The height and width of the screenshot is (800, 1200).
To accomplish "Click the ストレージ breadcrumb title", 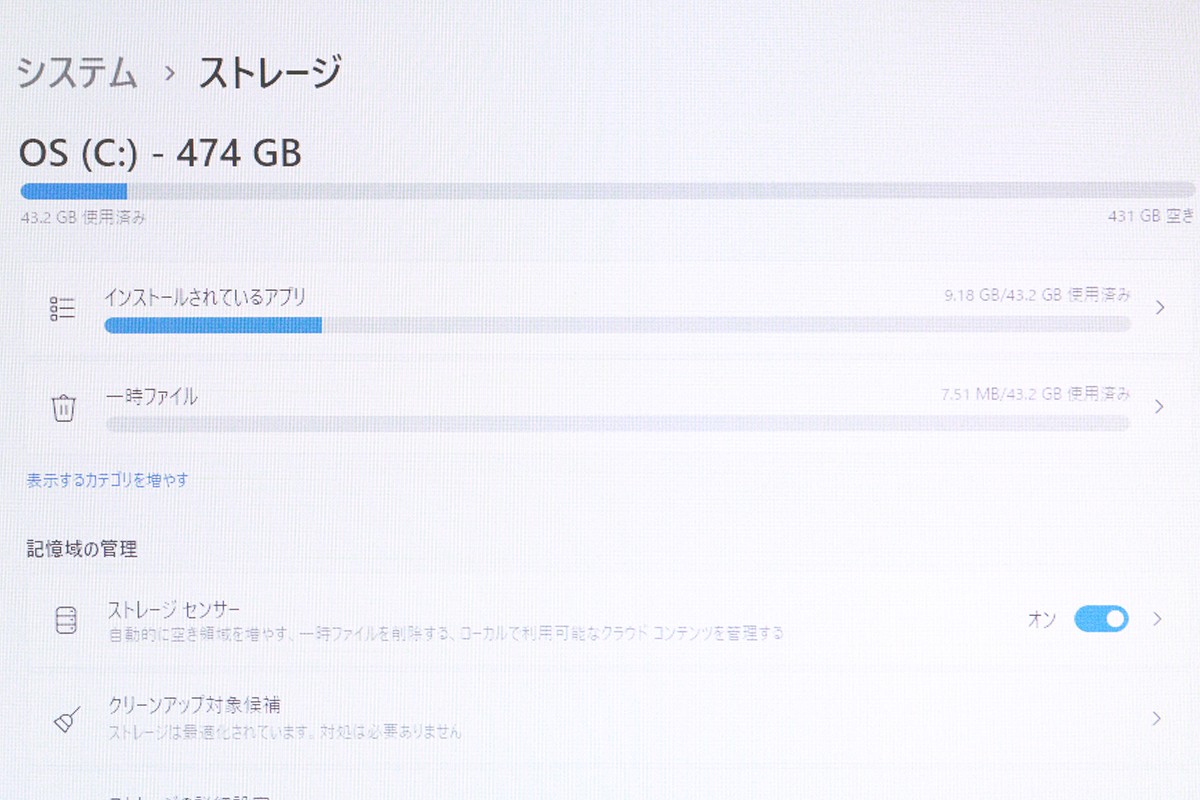I will [270, 74].
